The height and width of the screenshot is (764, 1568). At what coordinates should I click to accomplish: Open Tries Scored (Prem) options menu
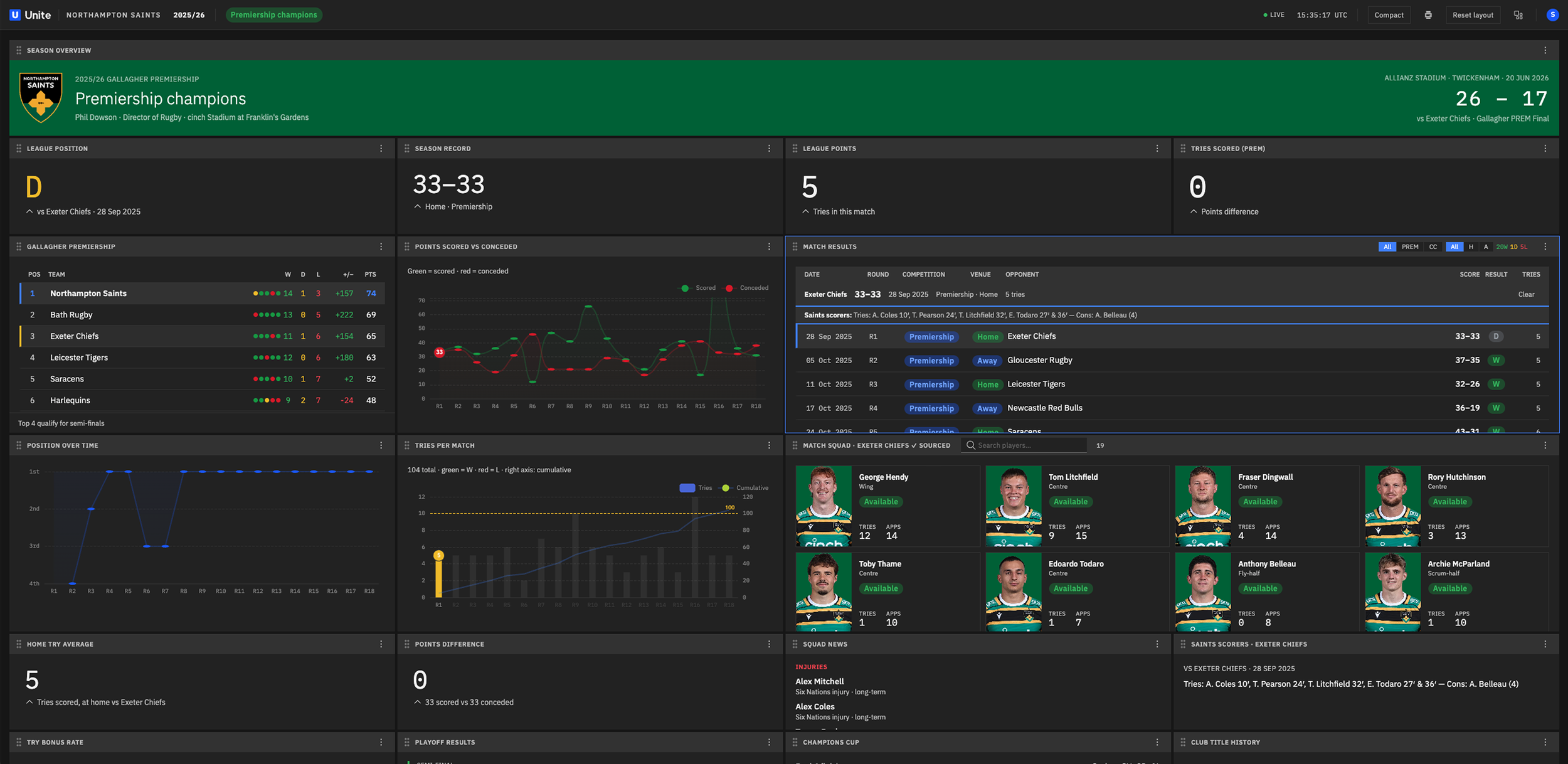point(1545,149)
